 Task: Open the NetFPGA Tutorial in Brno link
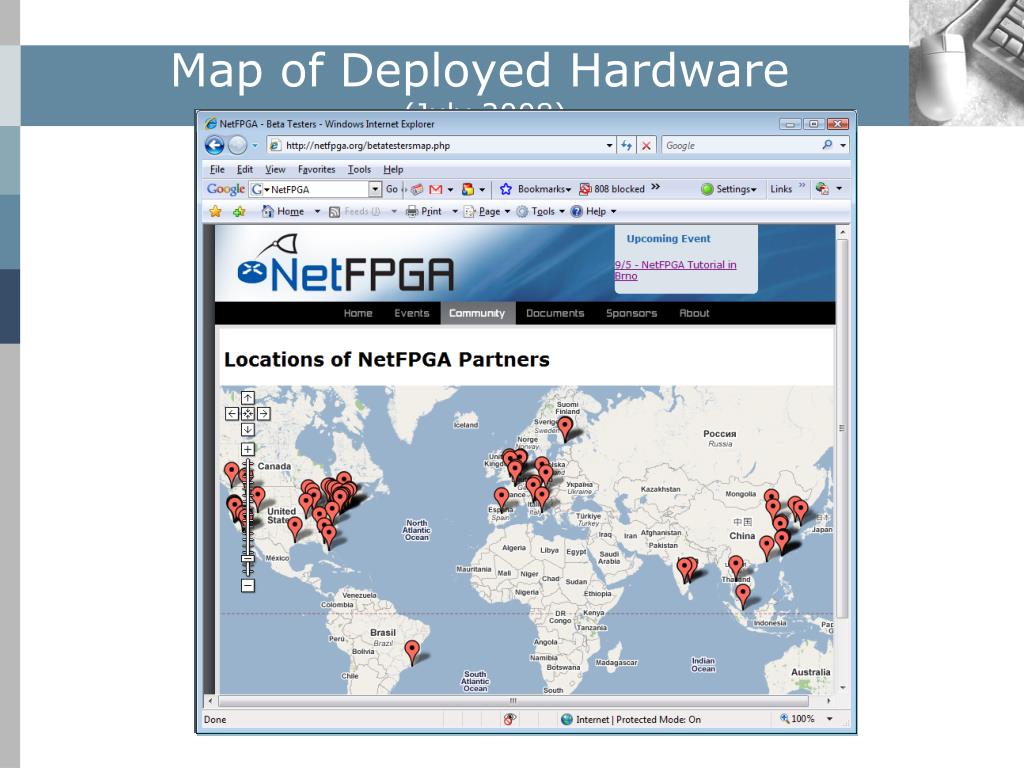click(675, 270)
